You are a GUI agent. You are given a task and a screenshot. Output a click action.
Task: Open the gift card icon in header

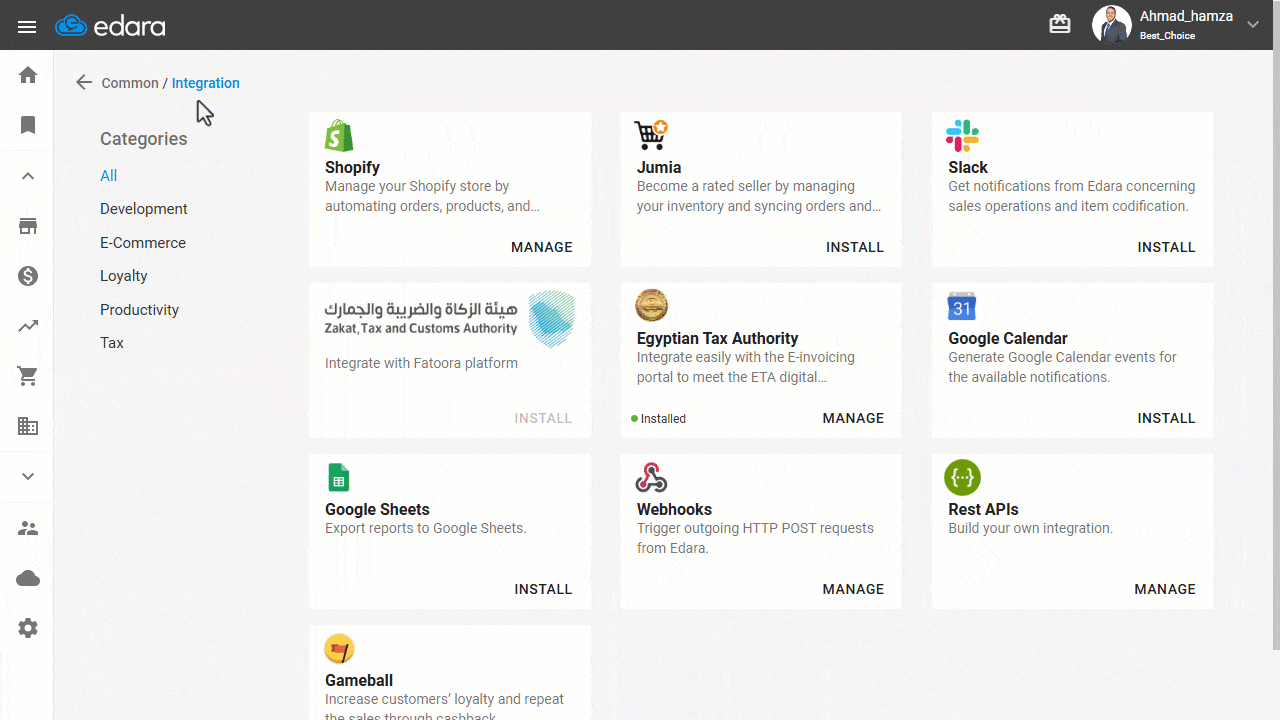1060,25
